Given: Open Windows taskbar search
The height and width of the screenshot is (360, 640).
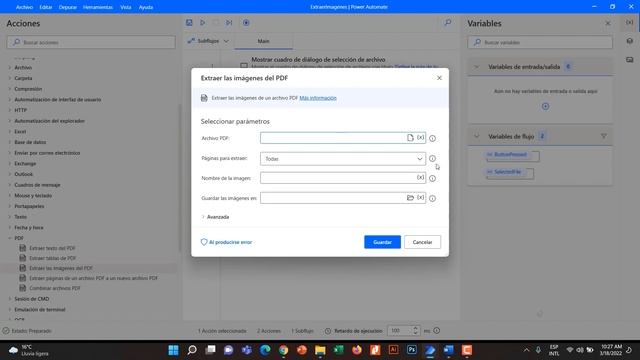Looking at the screenshot, I should click(x=192, y=350).
